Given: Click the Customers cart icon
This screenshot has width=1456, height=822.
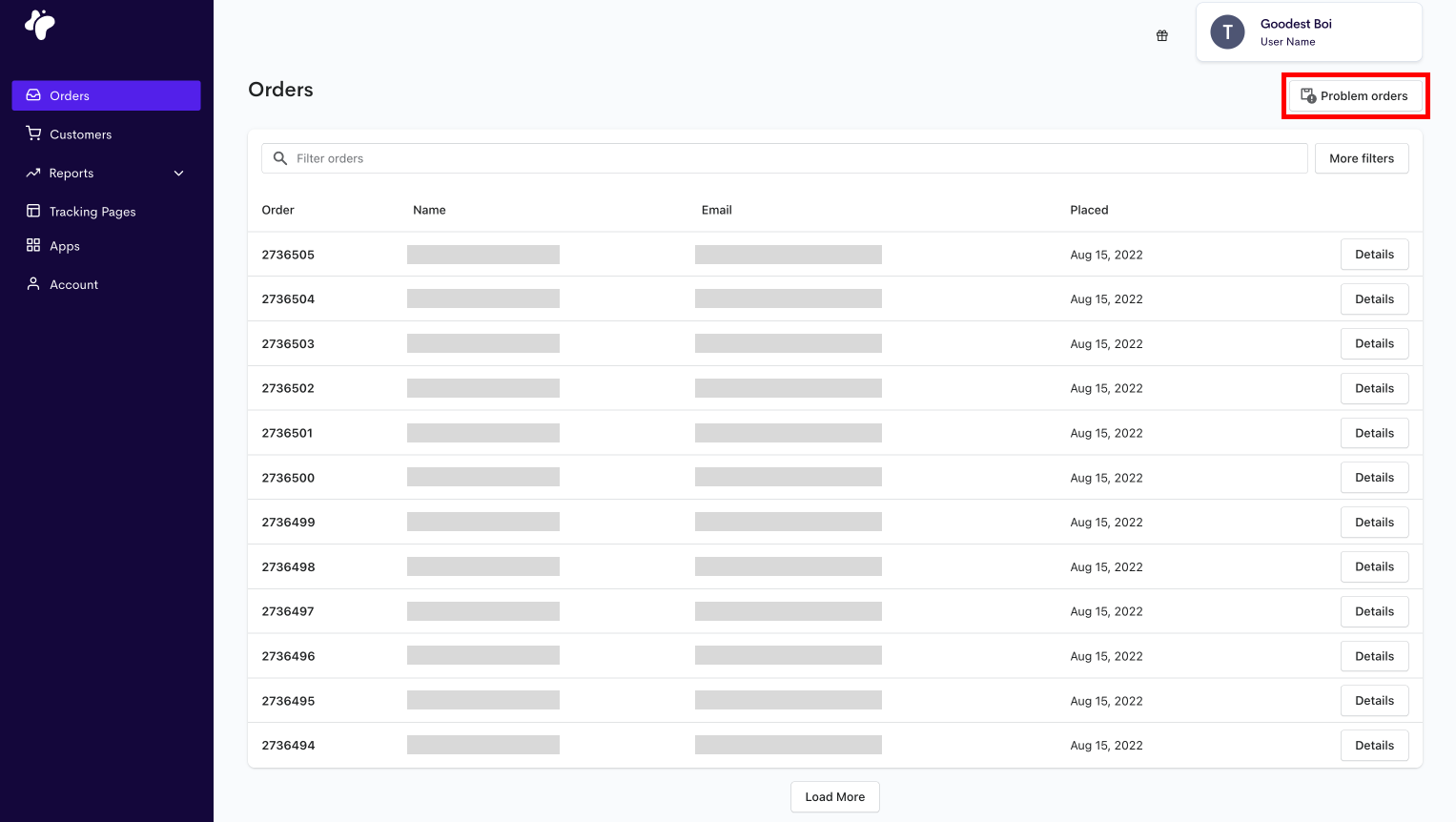Looking at the screenshot, I should point(33,134).
